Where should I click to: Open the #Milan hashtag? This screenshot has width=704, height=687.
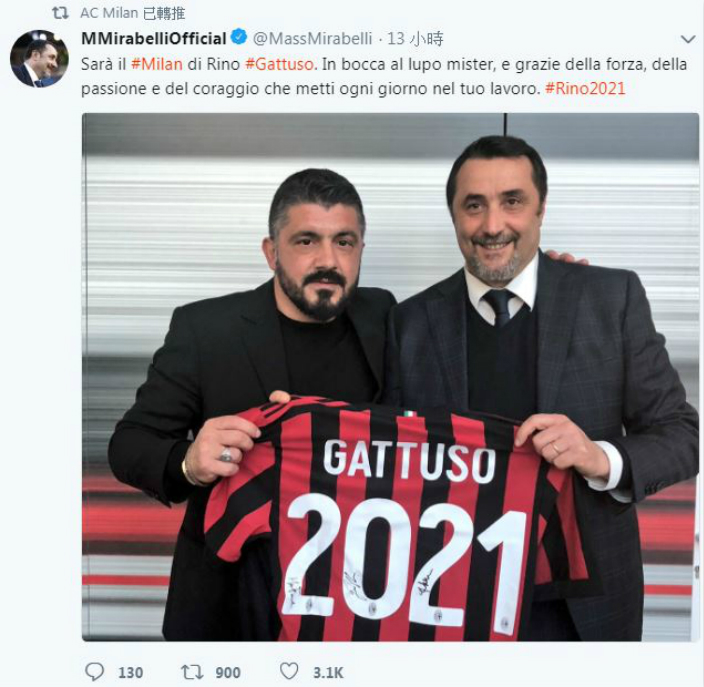(157, 64)
